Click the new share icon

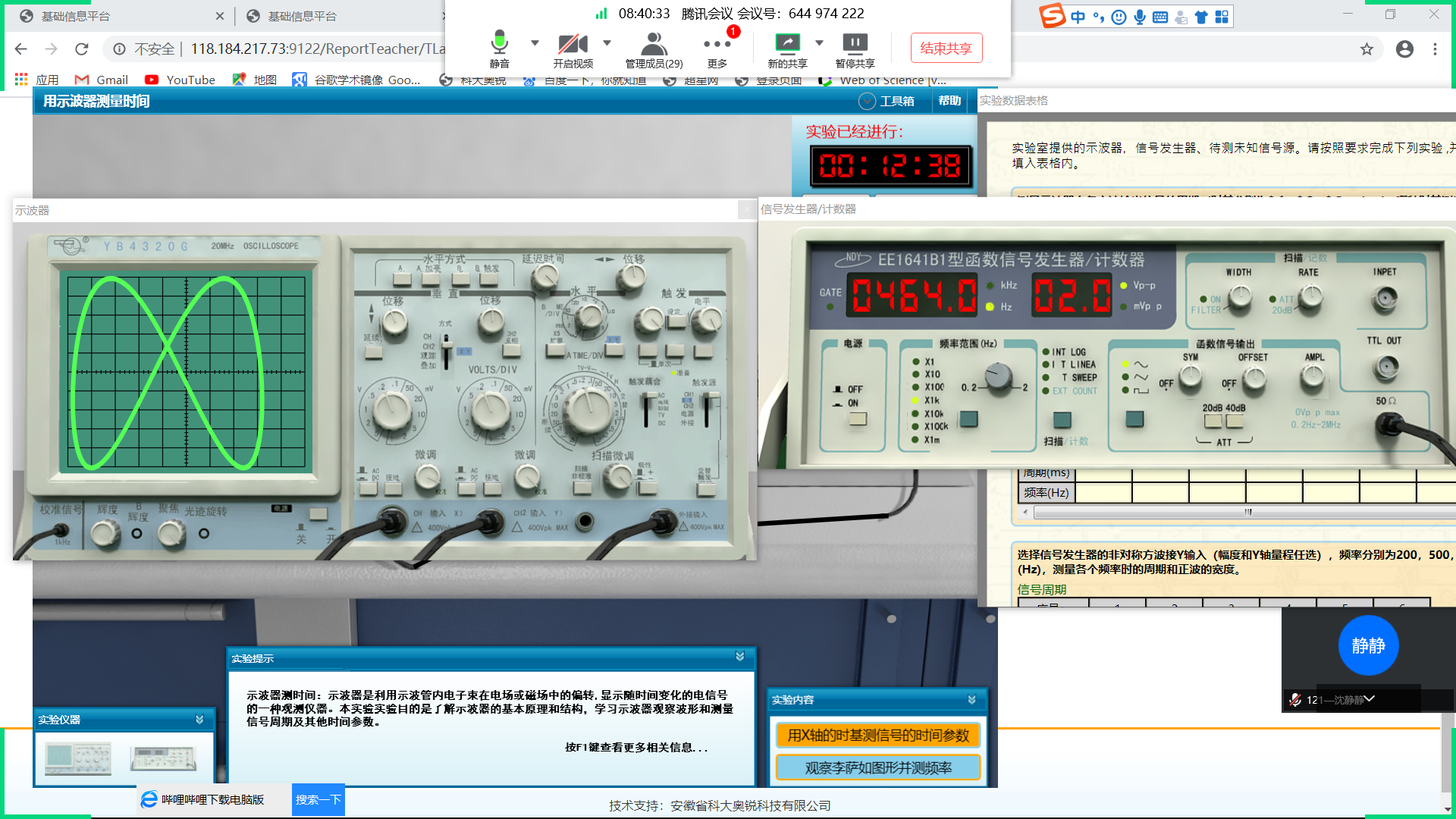[x=786, y=44]
